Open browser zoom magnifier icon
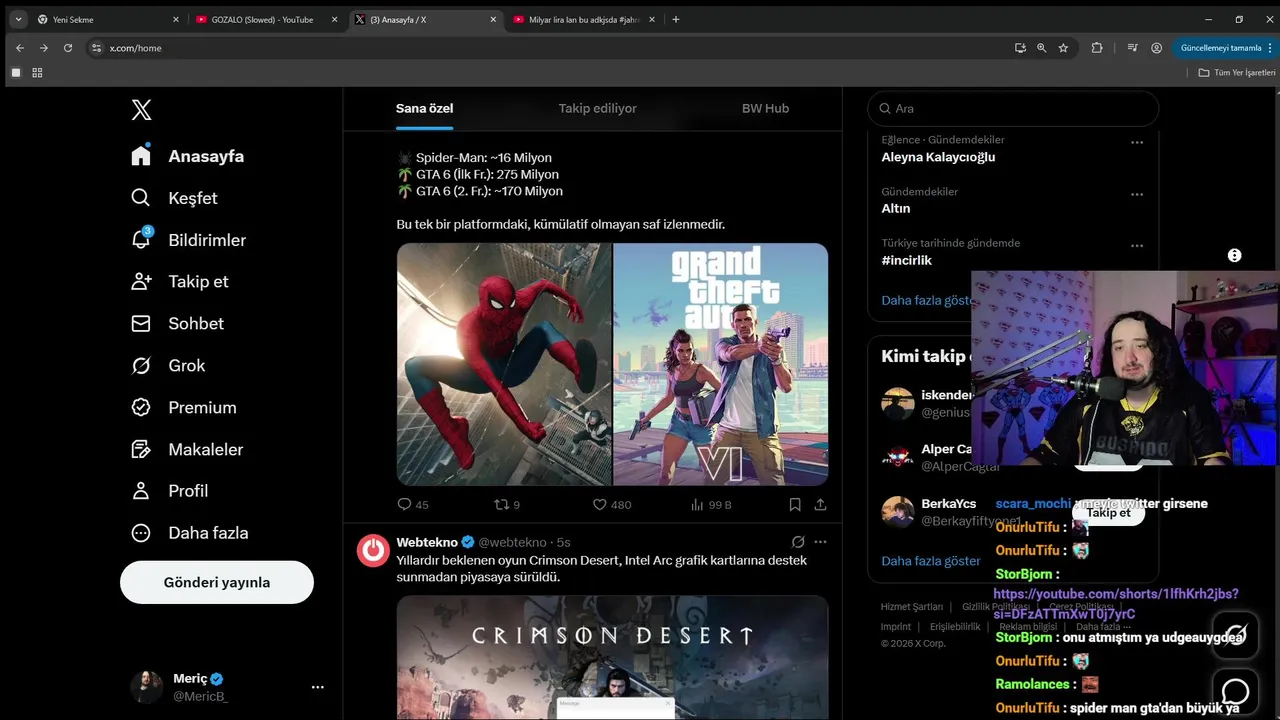The height and width of the screenshot is (720, 1280). tap(1041, 48)
